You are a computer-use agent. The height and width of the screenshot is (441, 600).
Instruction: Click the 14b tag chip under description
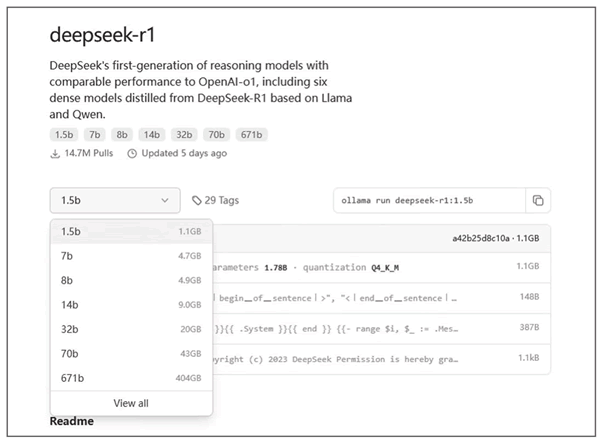click(152, 135)
